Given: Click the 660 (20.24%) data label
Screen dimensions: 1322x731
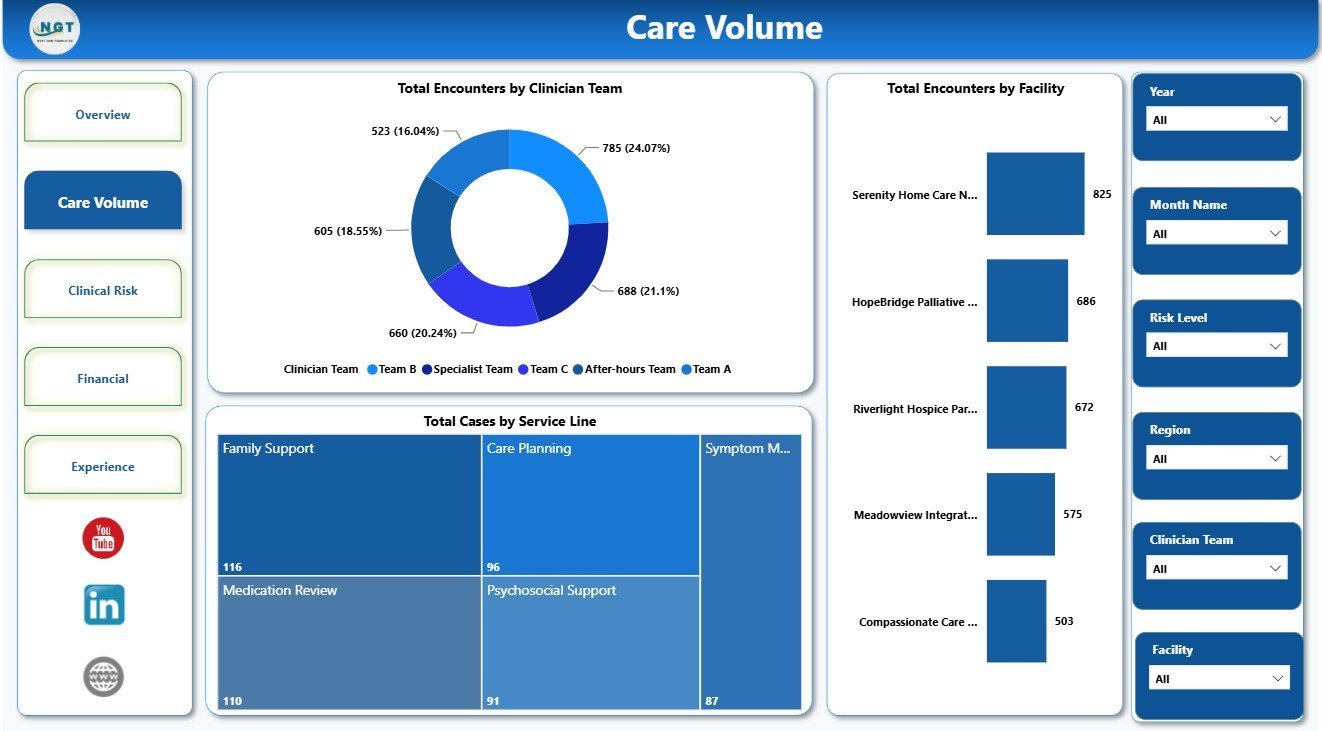Looking at the screenshot, I should point(422,333).
